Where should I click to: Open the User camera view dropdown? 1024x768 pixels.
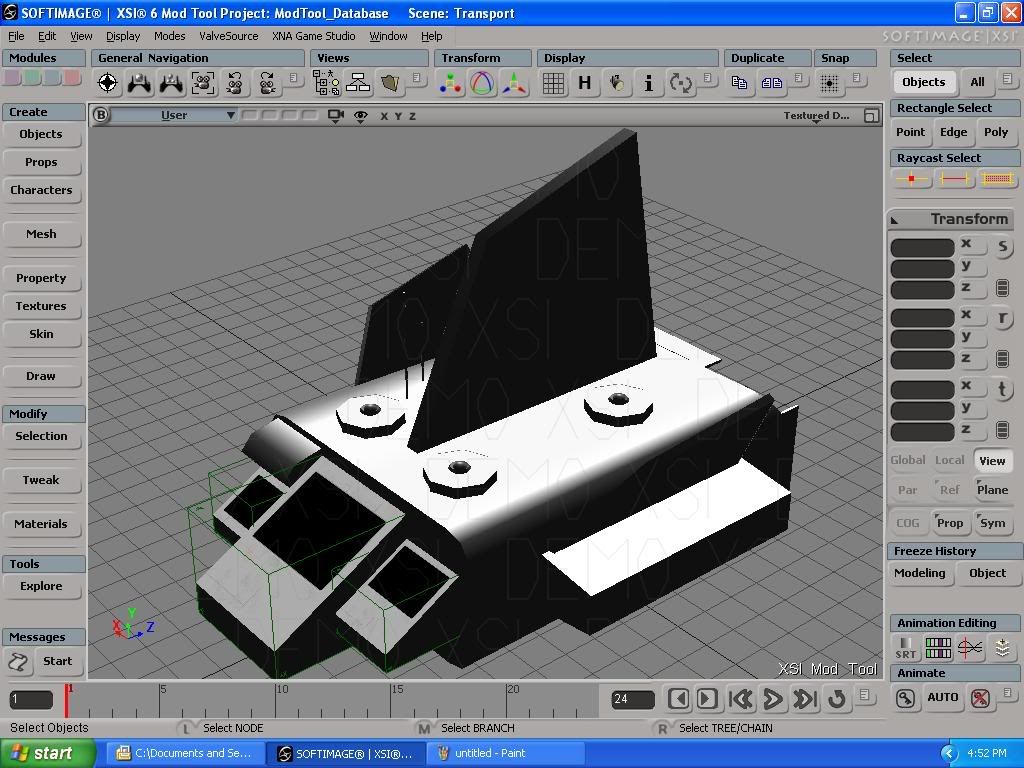point(174,115)
